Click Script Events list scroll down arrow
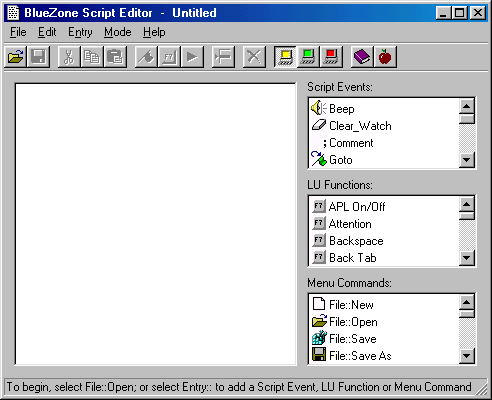492x400 pixels. pyautogui.click(x=467, y=160)
